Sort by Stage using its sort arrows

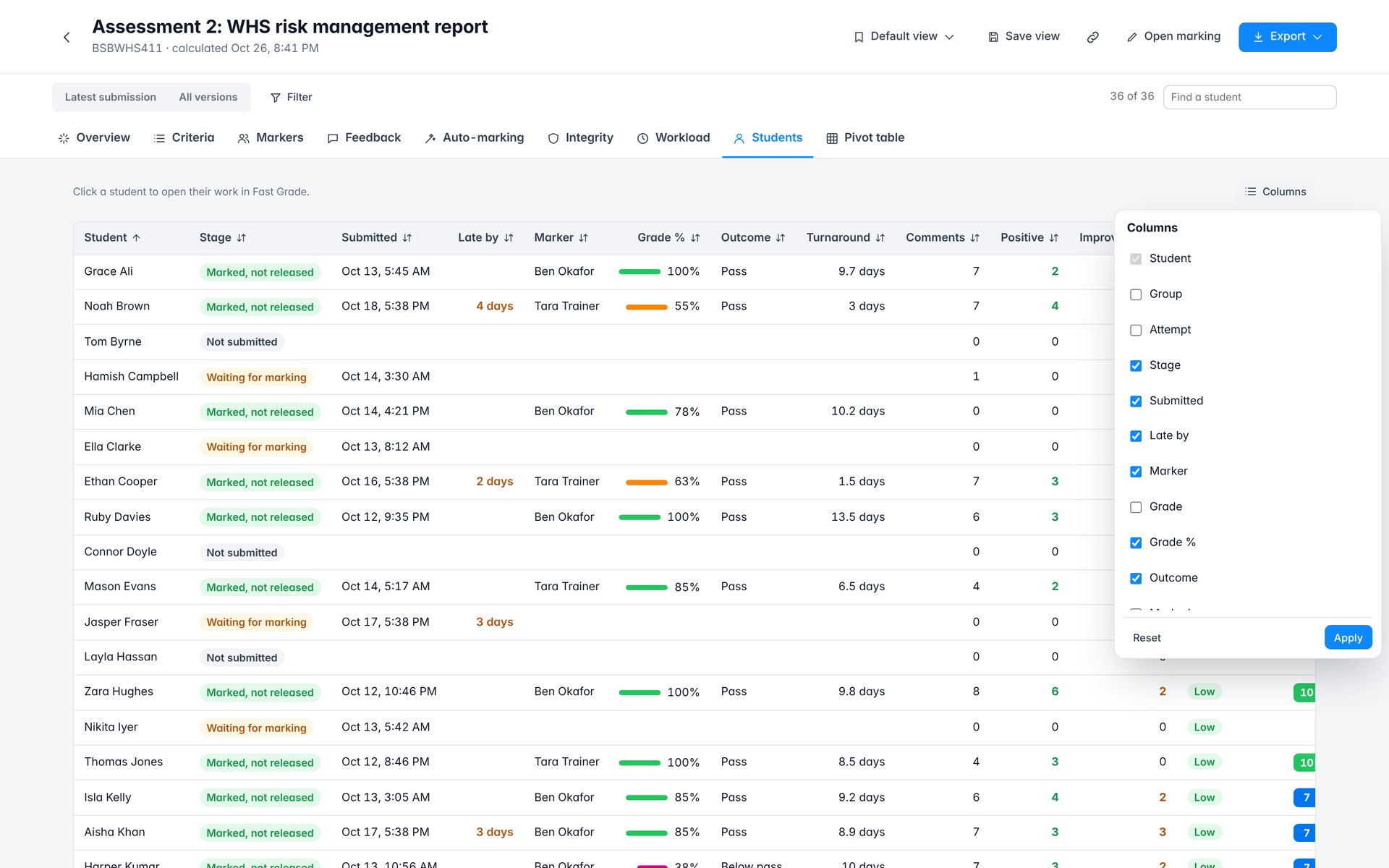pyautogui.click(x=242, y=238)
